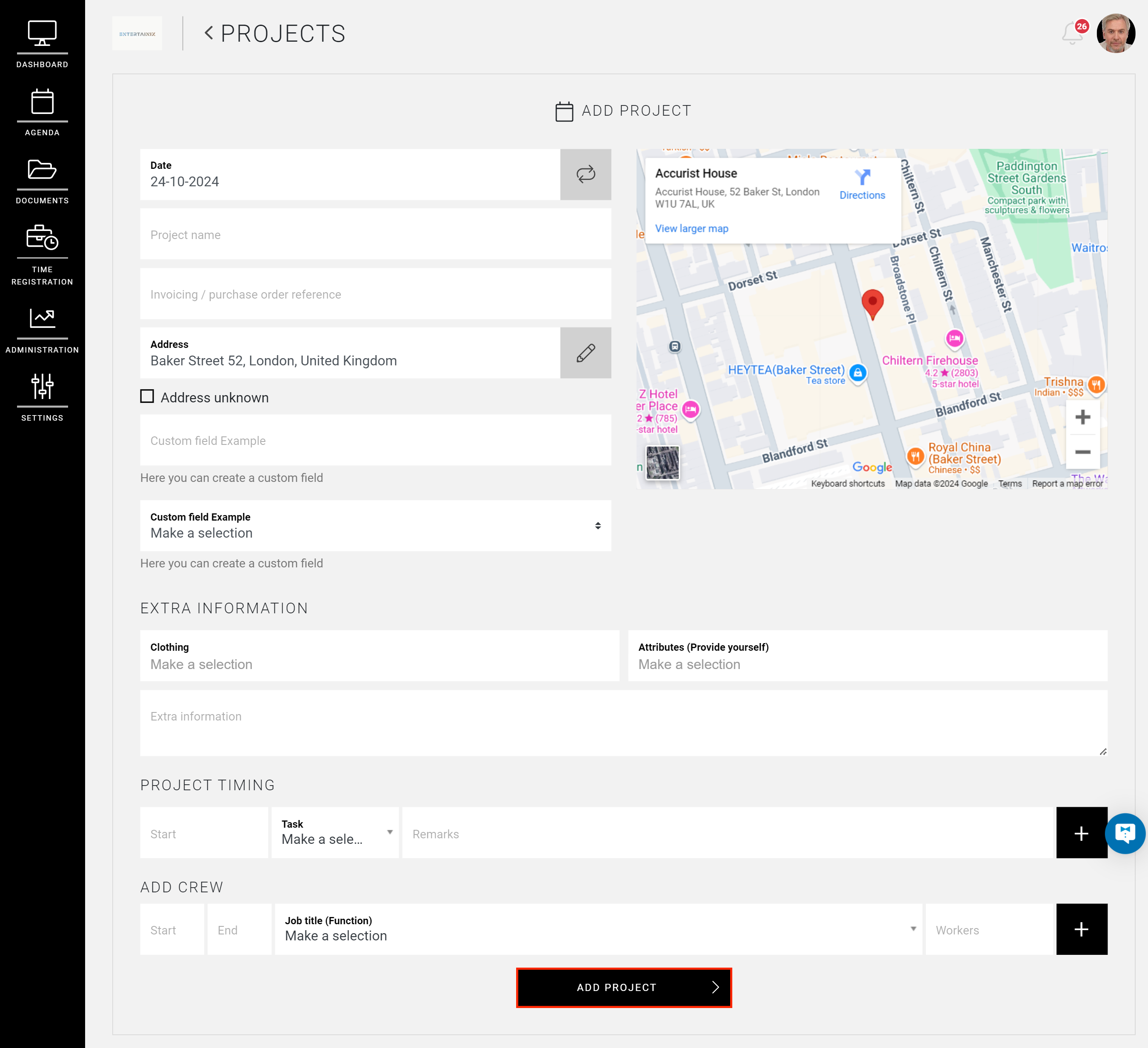Open Settings sliders icon
The image size is (1148, 1048).
point(42,386)
